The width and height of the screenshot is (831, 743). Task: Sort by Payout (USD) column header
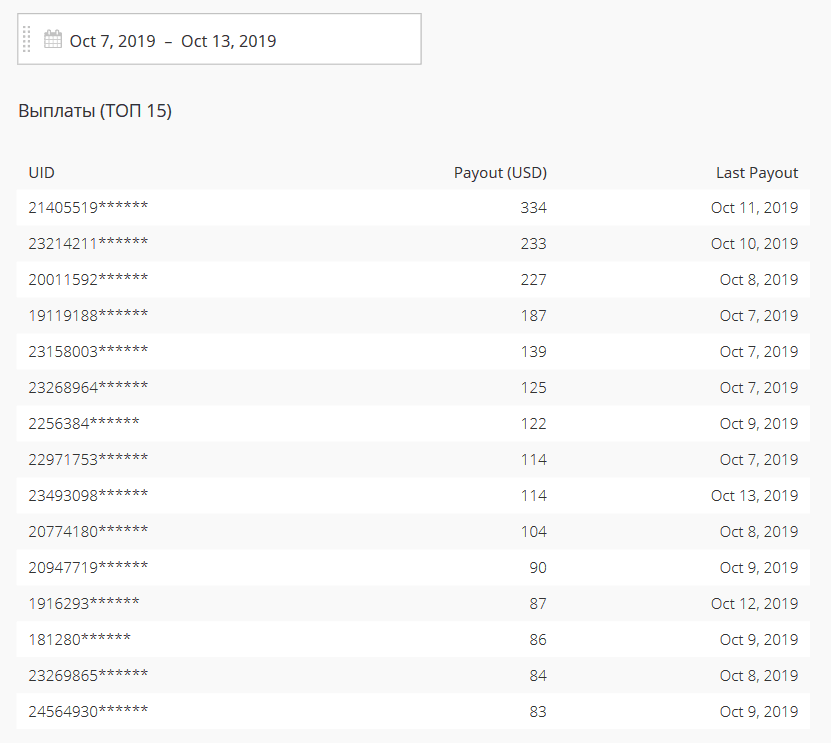point(500,173)
